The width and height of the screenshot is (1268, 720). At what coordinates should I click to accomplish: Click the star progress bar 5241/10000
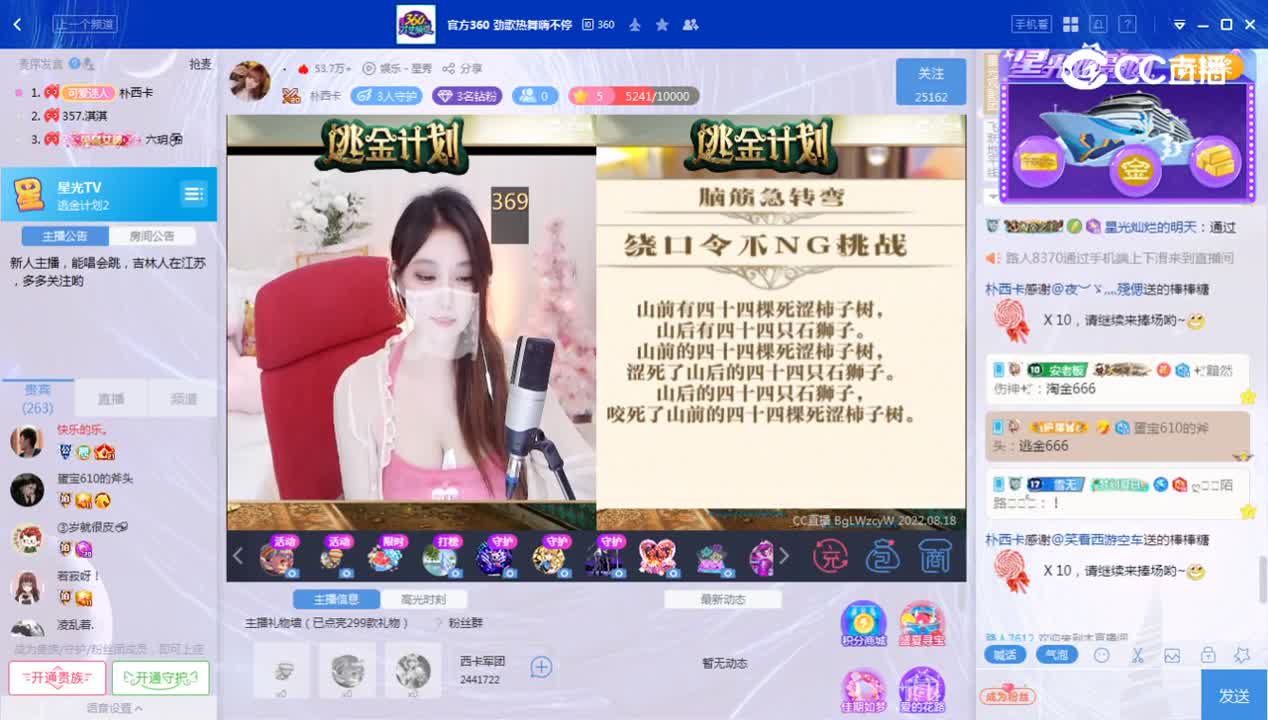click(x=634, y=96)
